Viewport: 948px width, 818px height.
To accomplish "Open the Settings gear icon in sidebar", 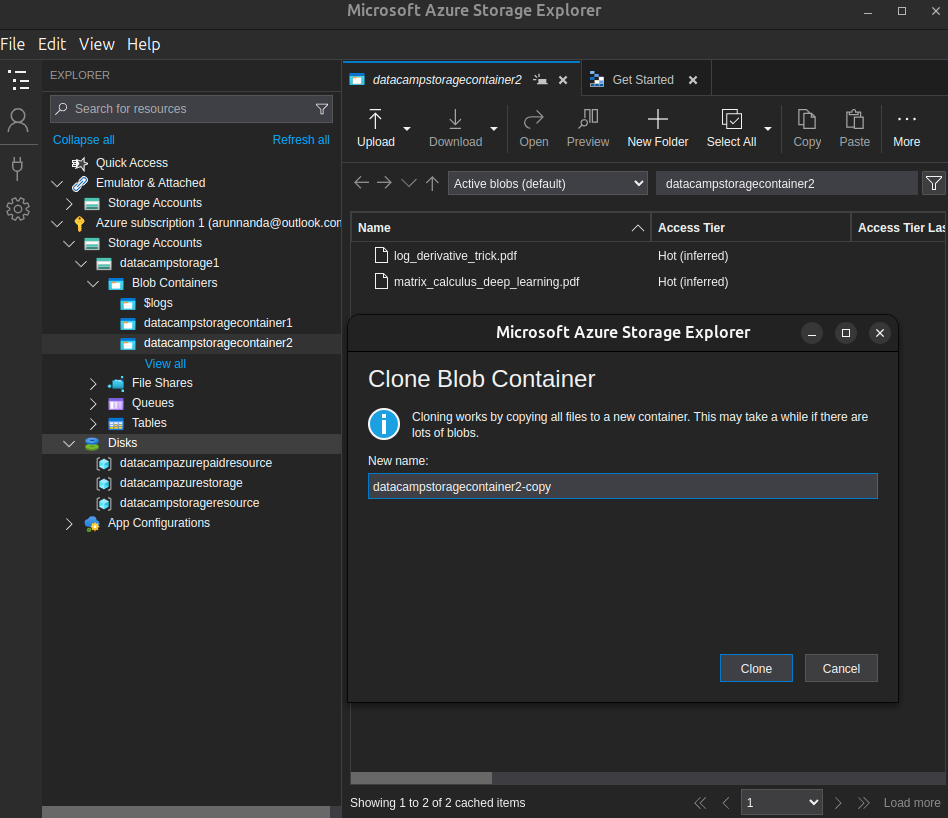I will 18,209.
